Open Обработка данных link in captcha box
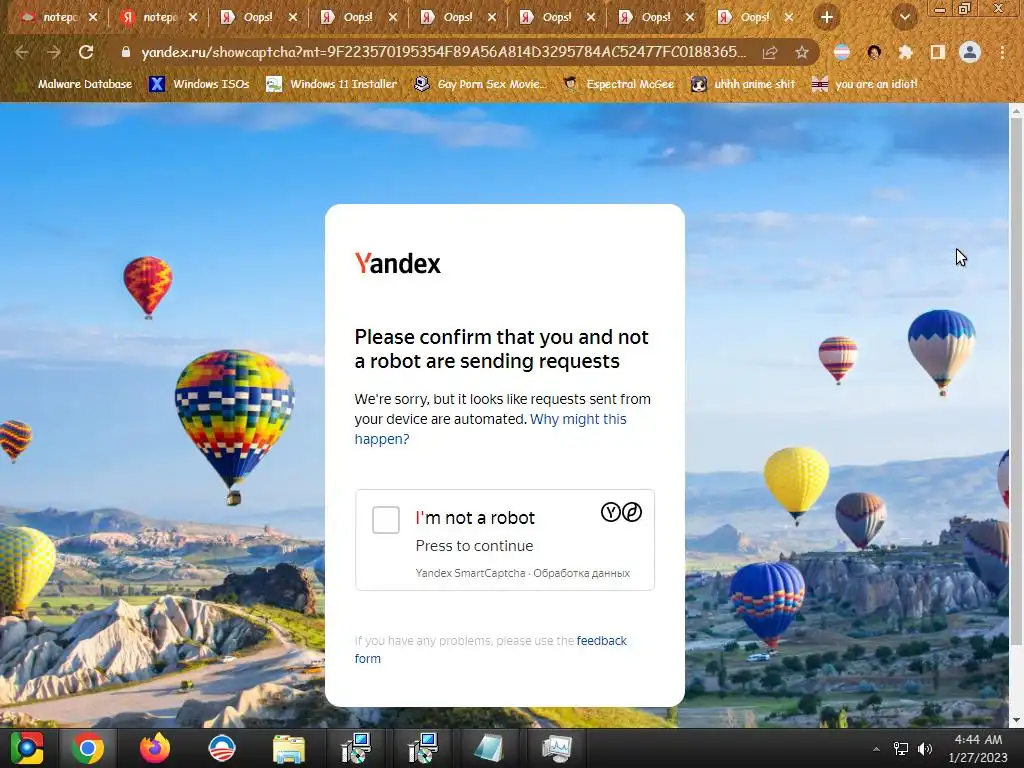Viewport: 1024px width, 768px height. (x=581, y=573)
